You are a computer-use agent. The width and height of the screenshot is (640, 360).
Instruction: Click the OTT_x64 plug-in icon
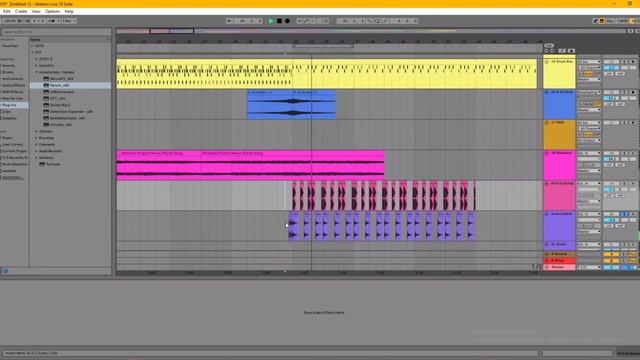pyautogui.click(x=46, y=98)
